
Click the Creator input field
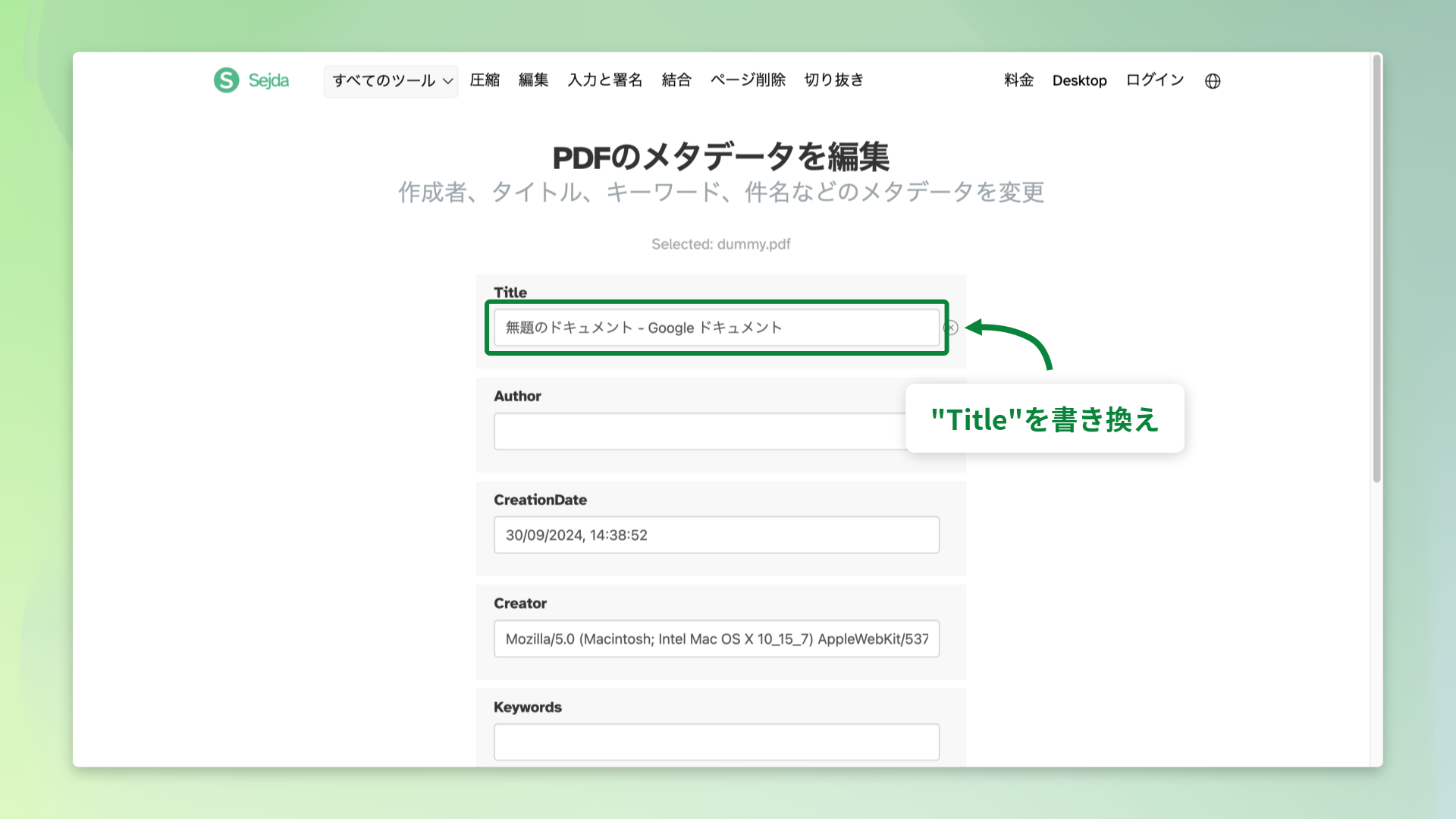click(x=716, y=639)
